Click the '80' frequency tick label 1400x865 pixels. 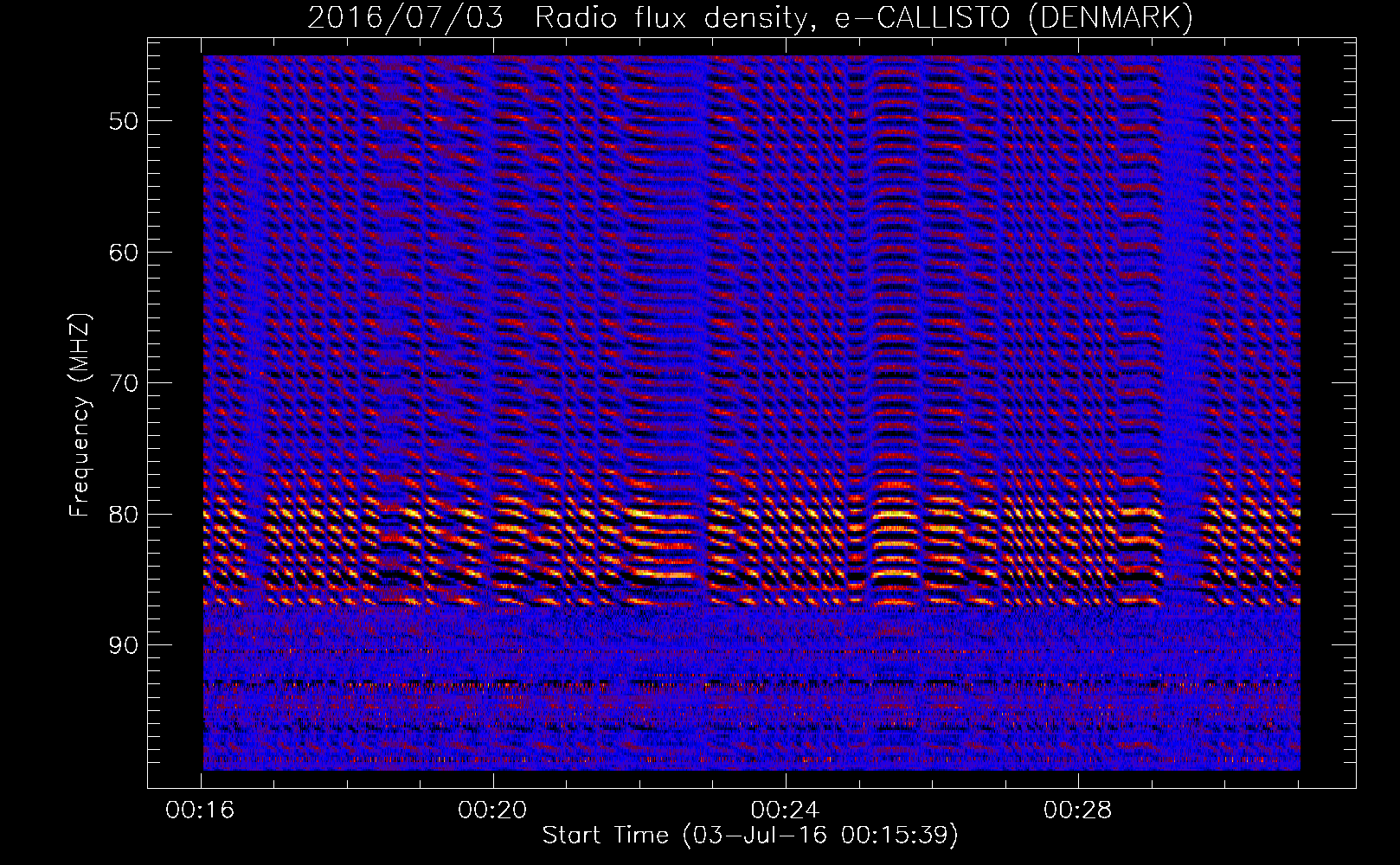(x=123, y=515)
